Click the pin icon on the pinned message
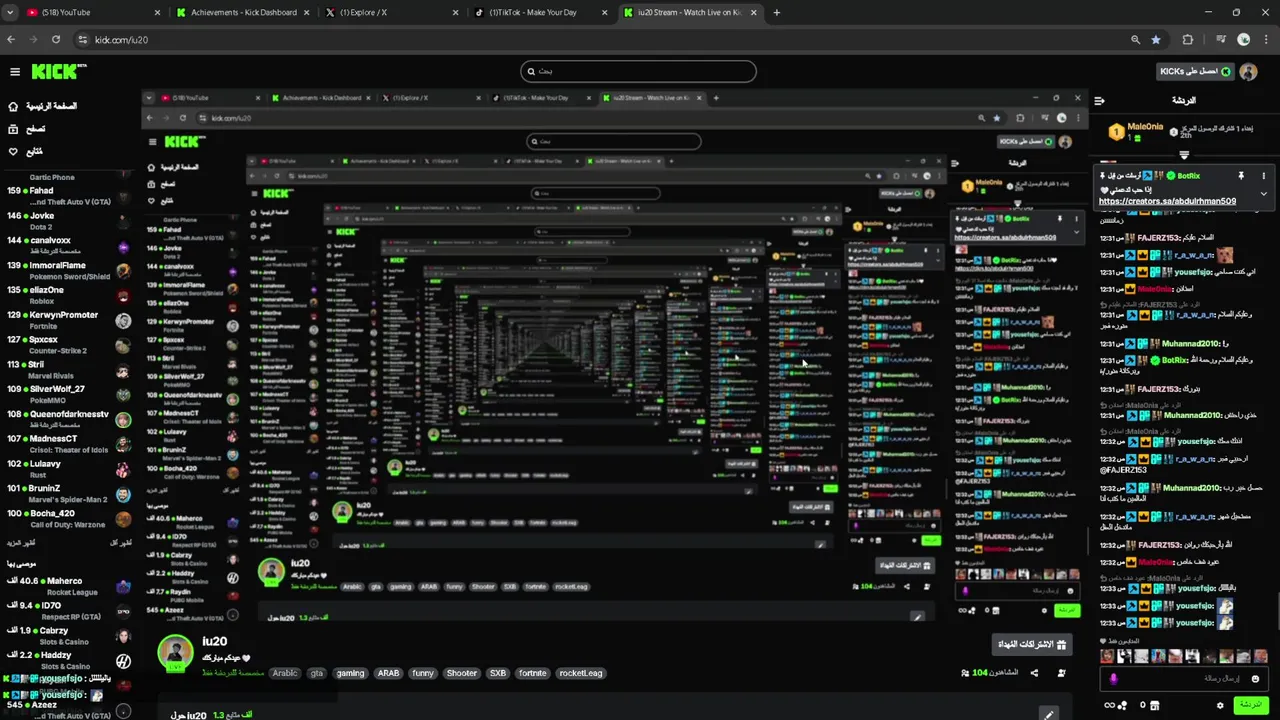 pyautogui.click(x=1241, y=176)
